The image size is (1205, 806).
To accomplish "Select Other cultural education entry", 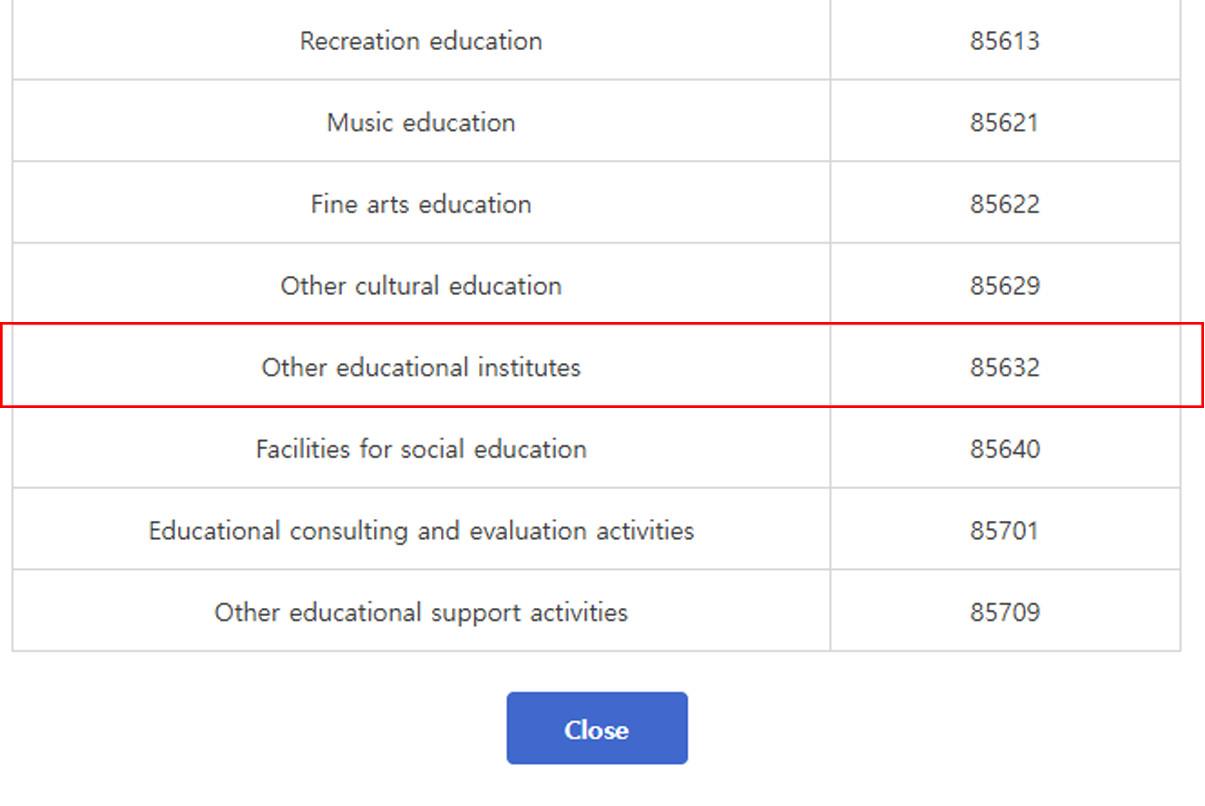I will tap(421, 286).
